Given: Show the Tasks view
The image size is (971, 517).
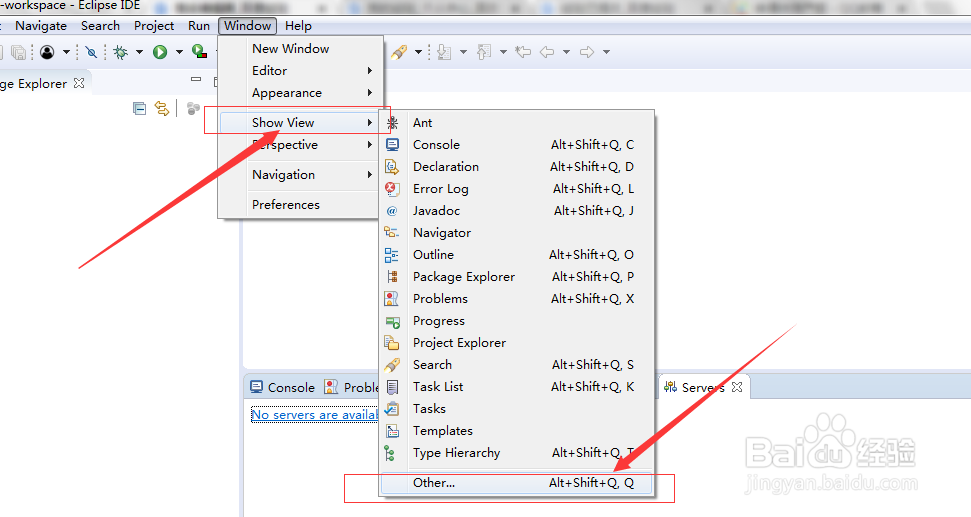Looking at the screenshot, I should 517,408.
